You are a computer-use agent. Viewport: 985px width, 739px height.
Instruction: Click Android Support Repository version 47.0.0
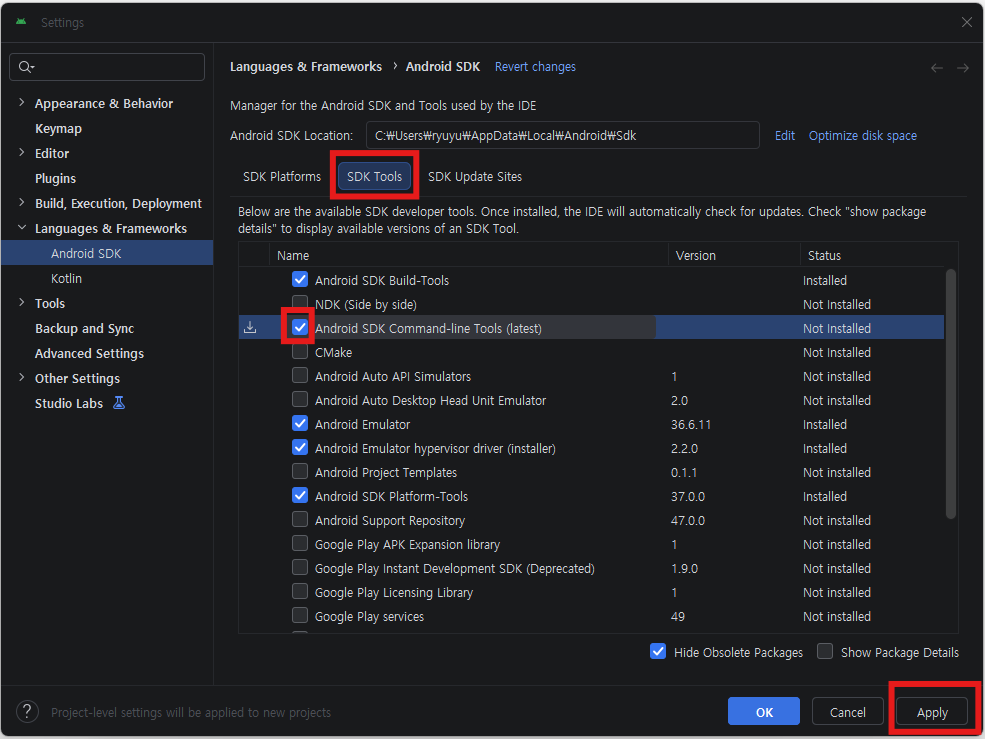point(688,520)
